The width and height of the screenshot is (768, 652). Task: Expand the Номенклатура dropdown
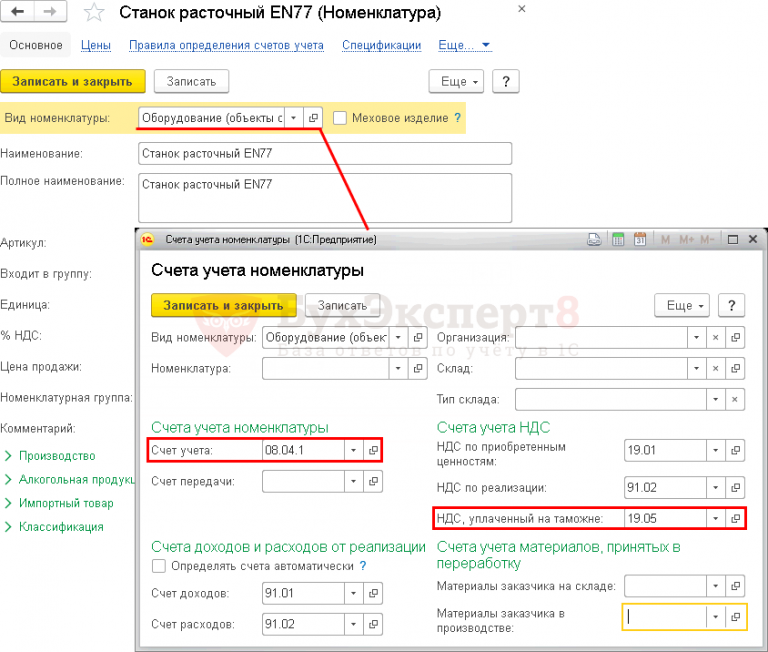(x=398, y=368)
